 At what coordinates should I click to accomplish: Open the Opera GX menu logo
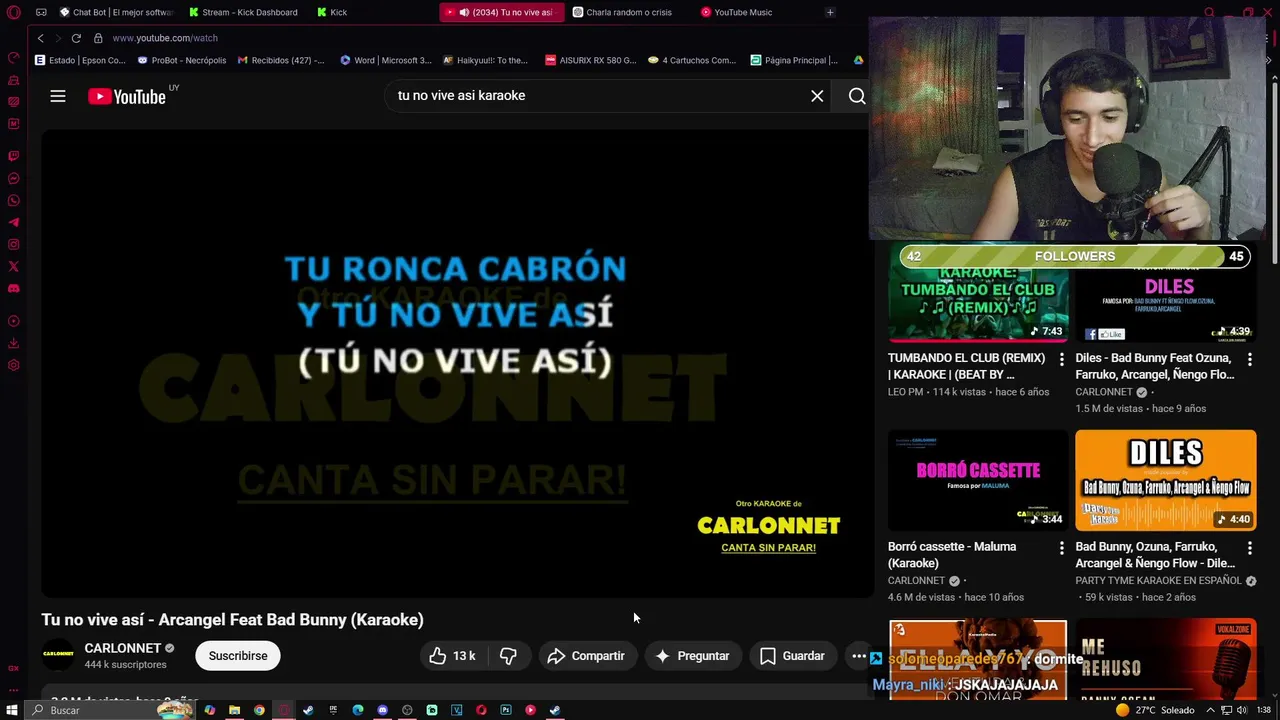13,12
